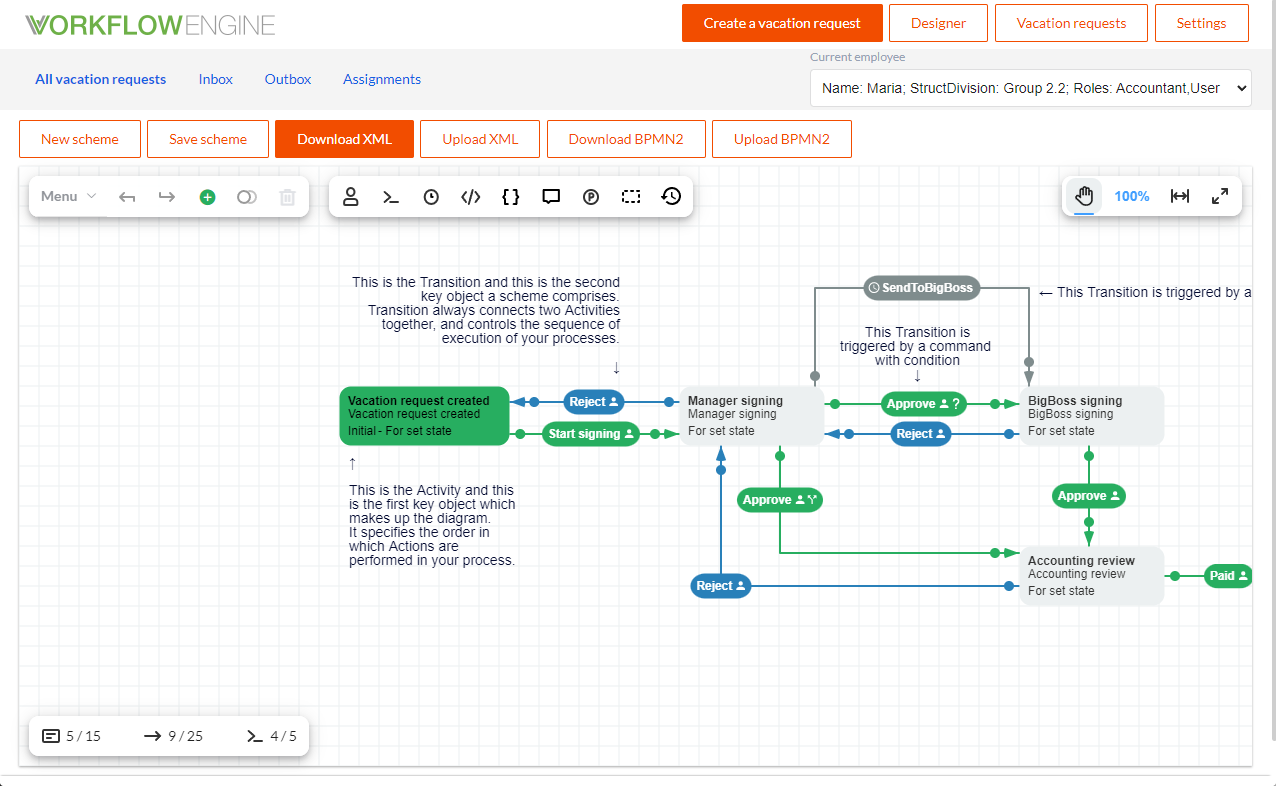Click the fit-to-width arrows icon
Screen dimensions: 1276x786
click(1180, 196)
